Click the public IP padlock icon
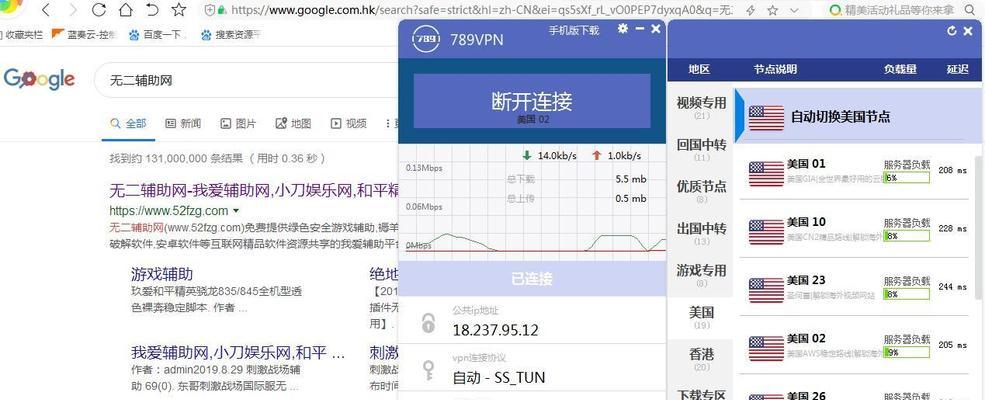 point(428,323)
